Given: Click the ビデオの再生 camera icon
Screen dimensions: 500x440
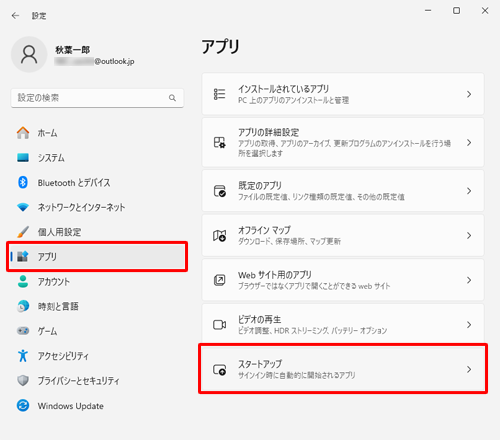Looking at the screenshot, I should 219,324.
